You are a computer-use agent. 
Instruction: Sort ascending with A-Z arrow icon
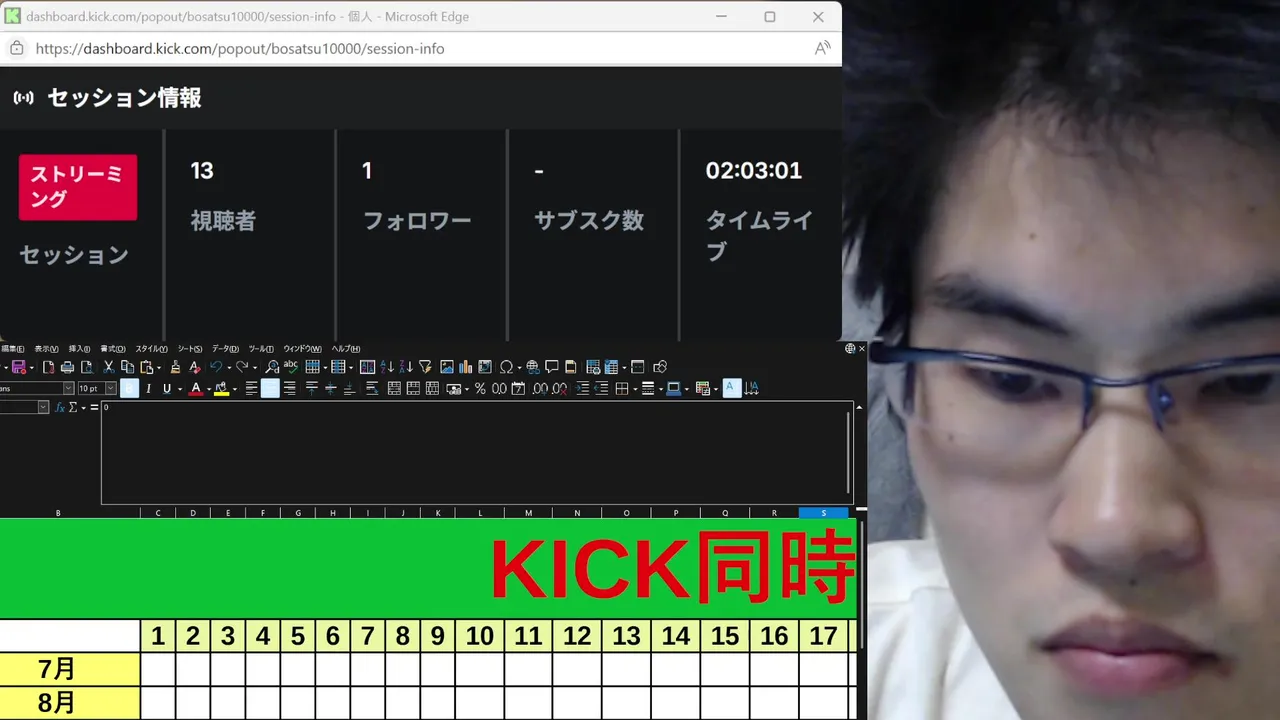click(x=386, y=367)
